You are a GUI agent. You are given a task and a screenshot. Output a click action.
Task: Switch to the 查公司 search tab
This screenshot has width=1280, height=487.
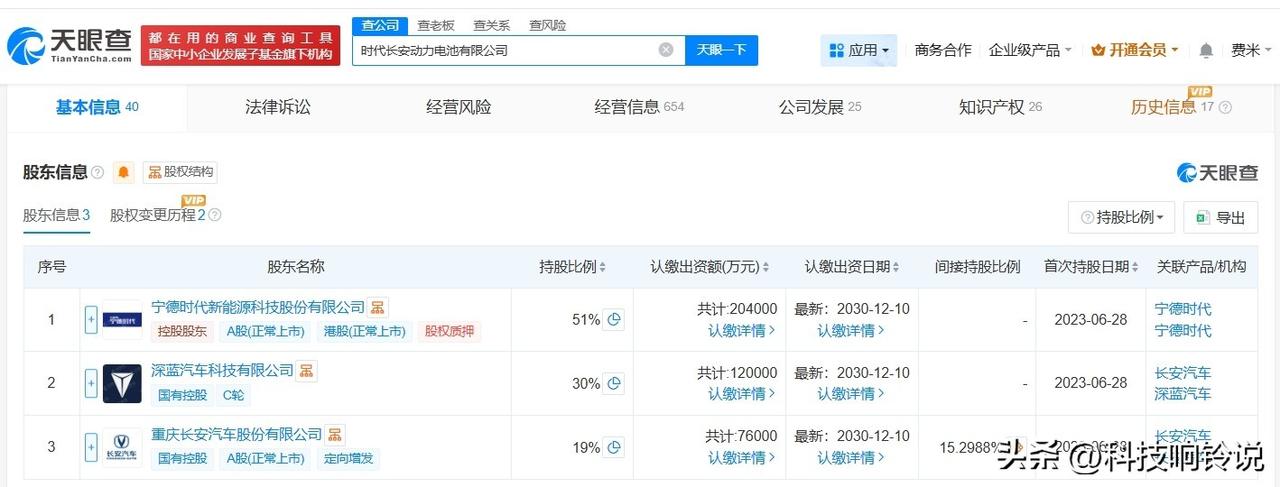(380, 25)
